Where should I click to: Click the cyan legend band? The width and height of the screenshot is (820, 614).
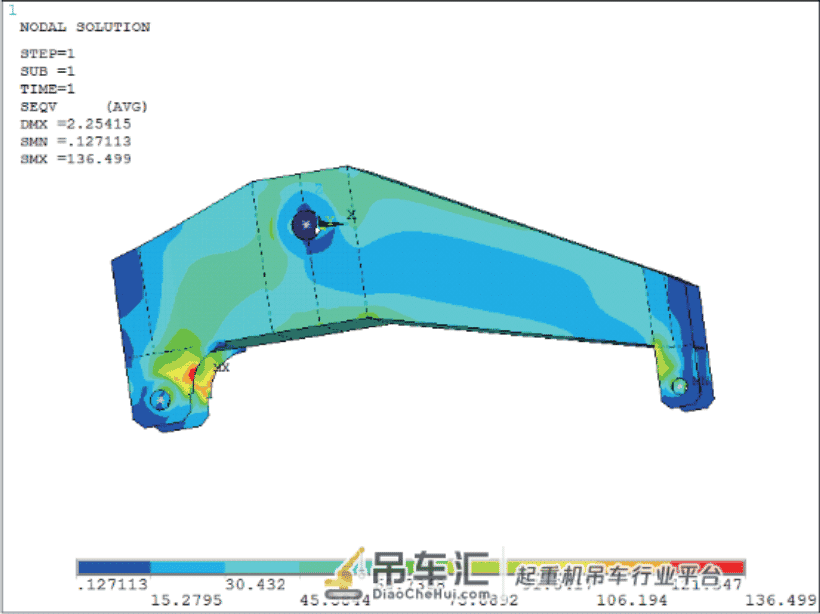click(262, 567)
